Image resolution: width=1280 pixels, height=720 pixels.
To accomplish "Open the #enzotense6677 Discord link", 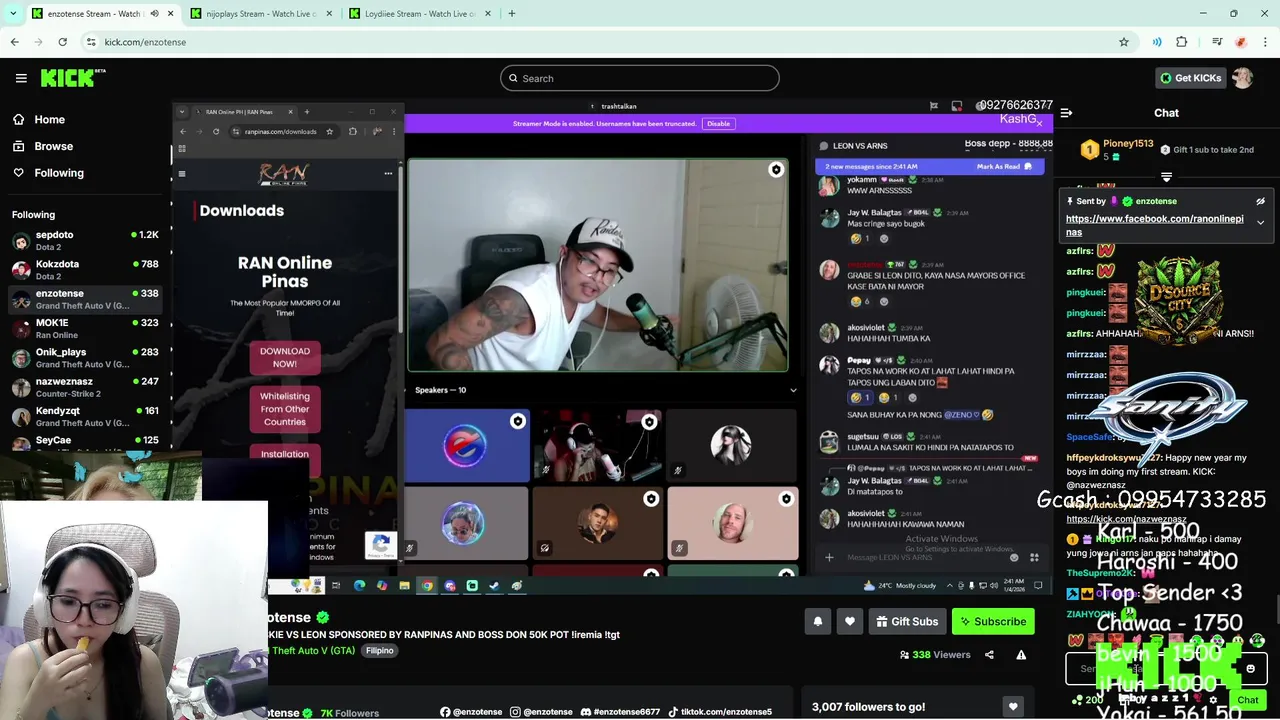I will click(x=620, y=712).
